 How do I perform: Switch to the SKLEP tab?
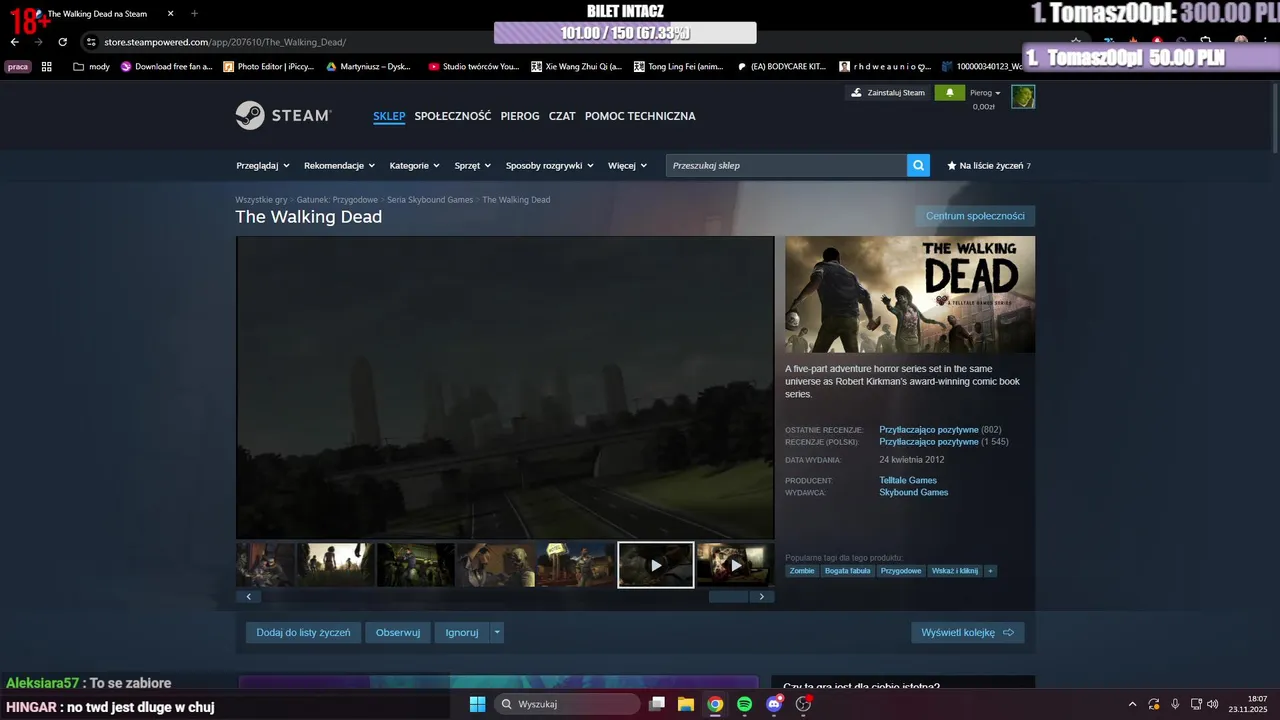(389, 116)
